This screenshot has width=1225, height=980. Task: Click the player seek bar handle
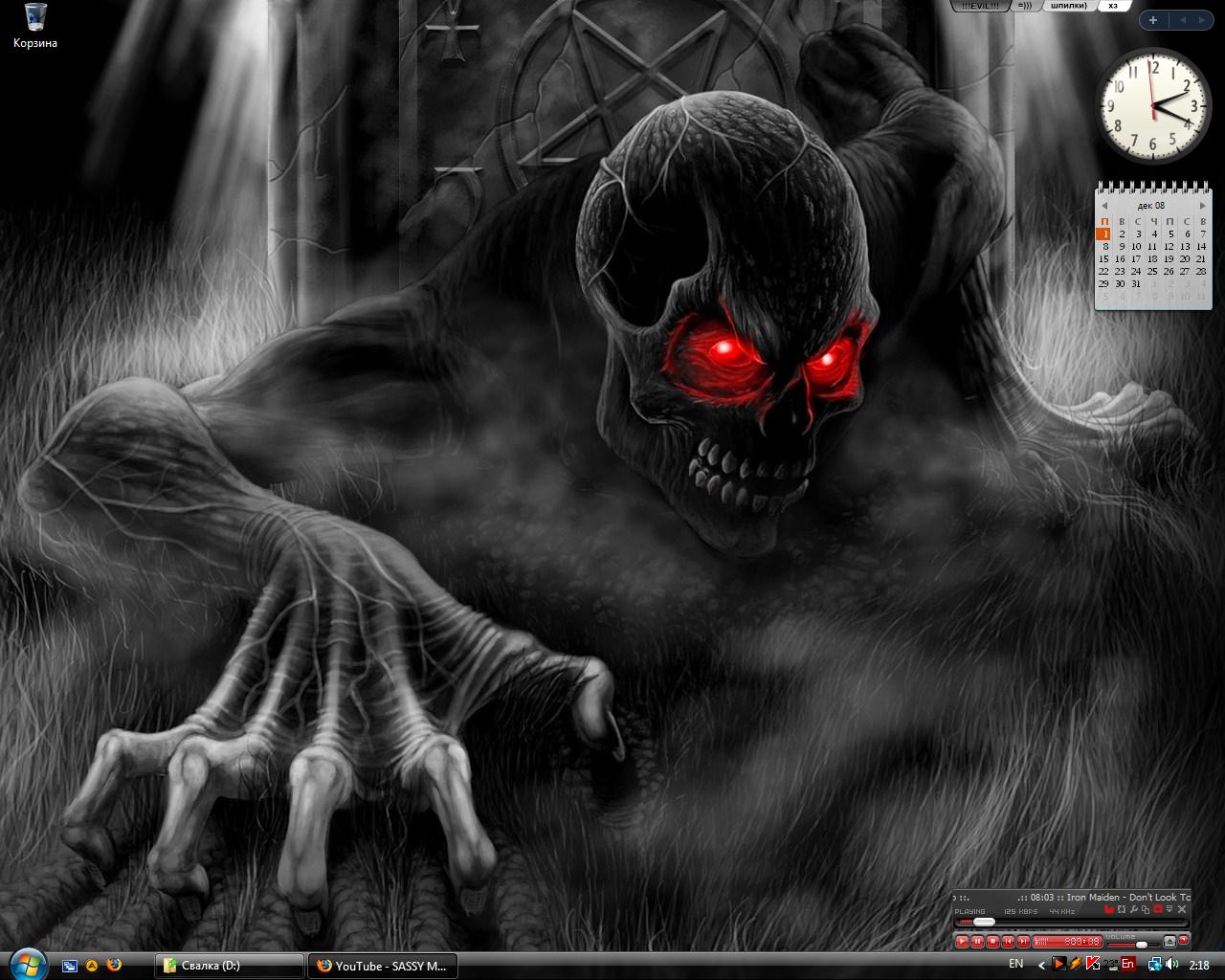click(984, 922)
